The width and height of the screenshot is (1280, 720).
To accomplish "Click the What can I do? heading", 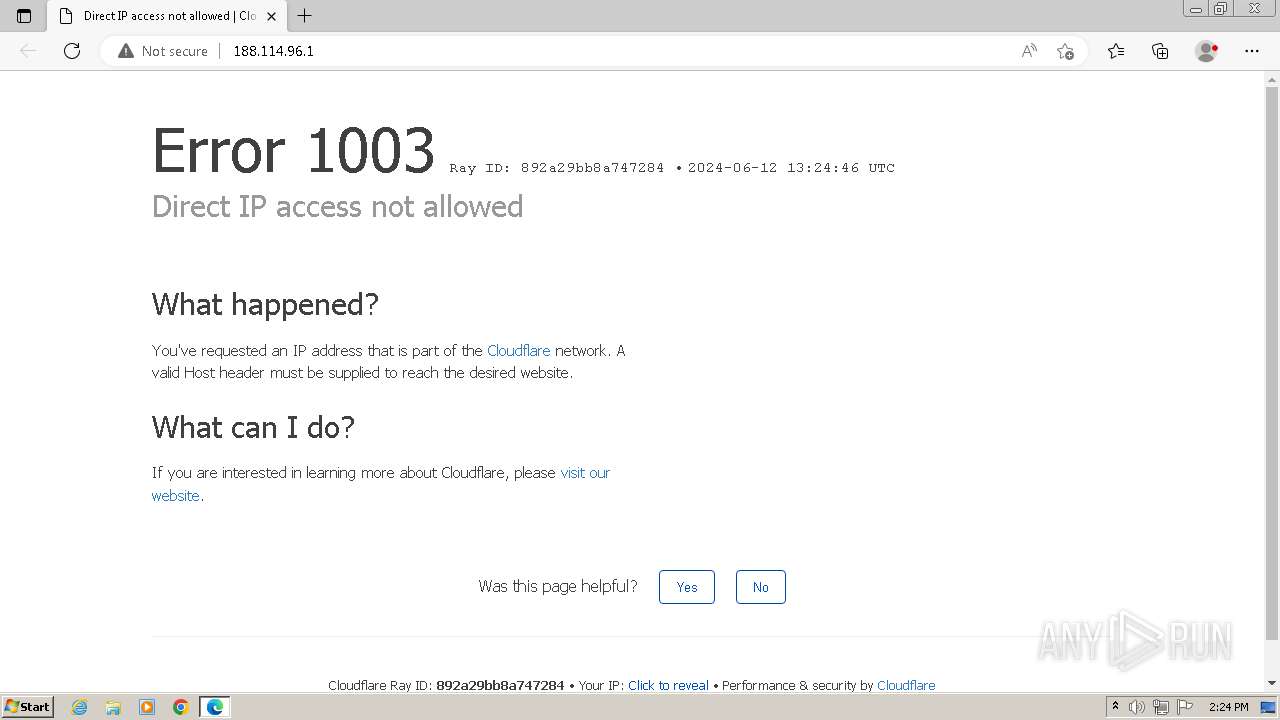I will pyautogui.click(x=253, y=428).
